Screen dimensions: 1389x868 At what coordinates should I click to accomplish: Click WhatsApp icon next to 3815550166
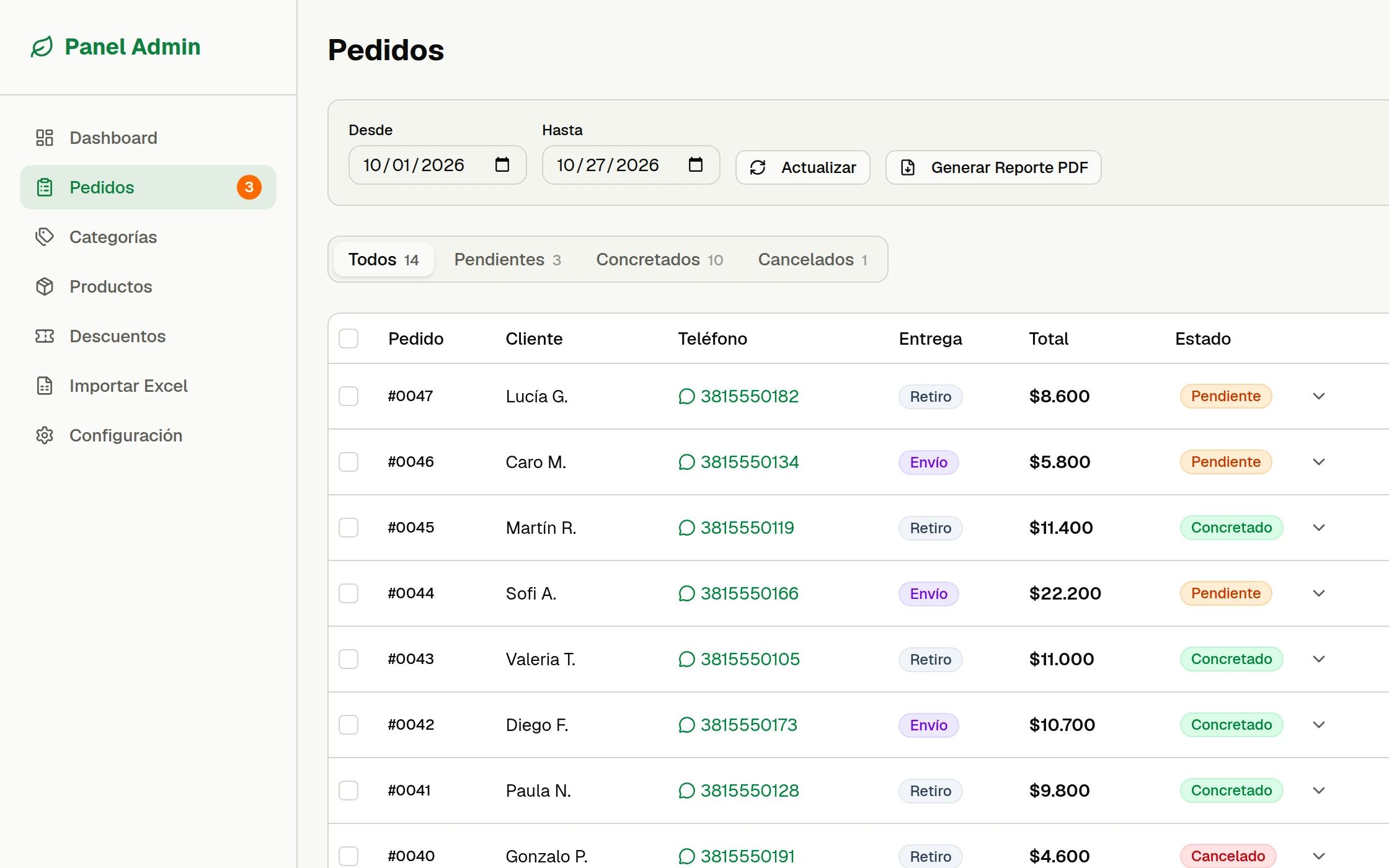(x=686, y=593)
